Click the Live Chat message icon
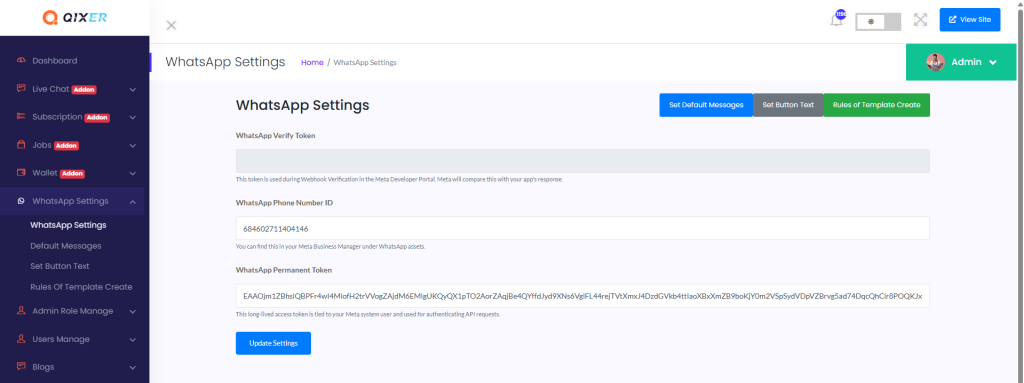This screenshot has width=1024, height=383. coord(22,89)
